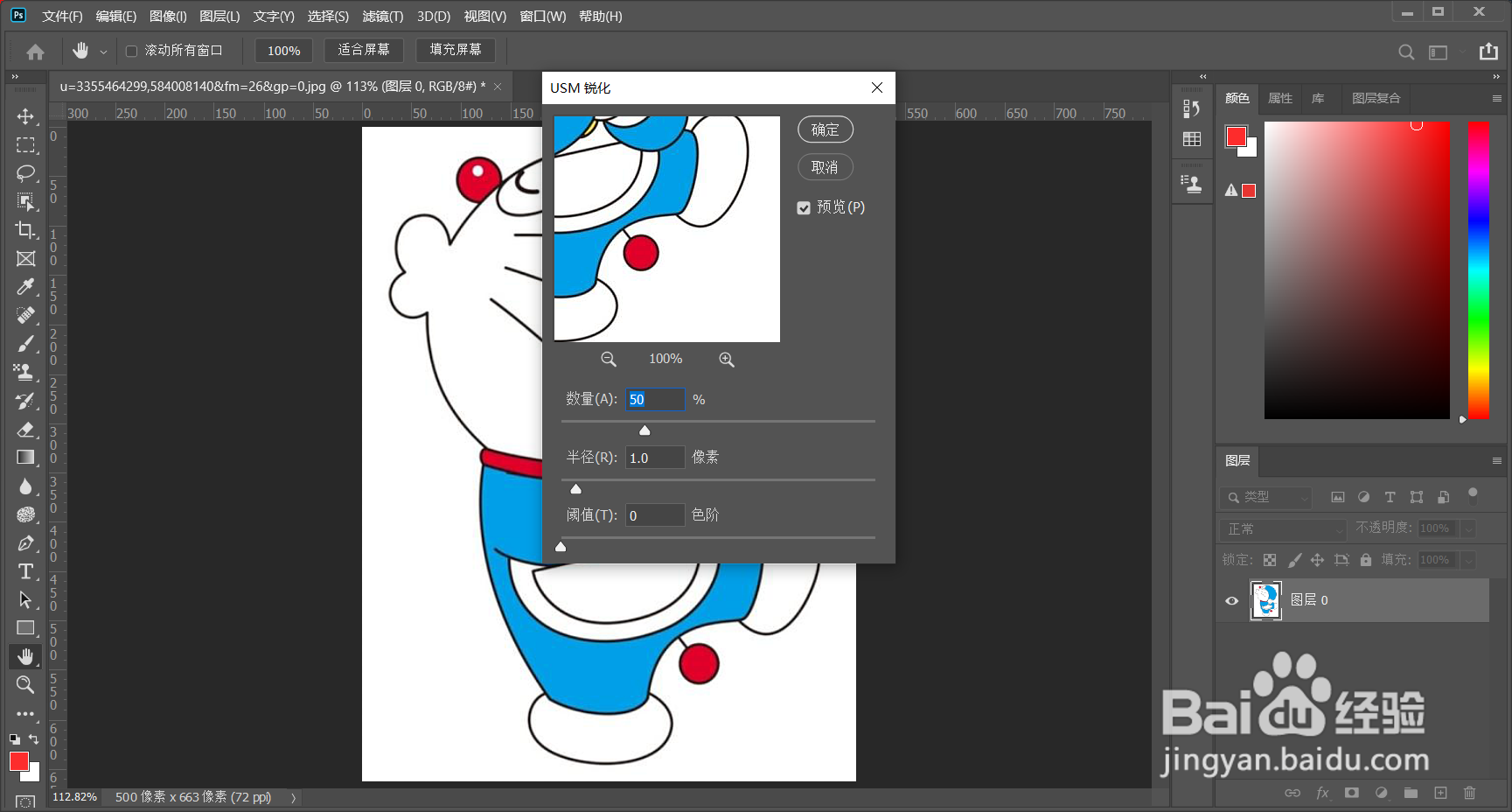
Task: Toggle lock position
Action: [x=1317, y=560]
